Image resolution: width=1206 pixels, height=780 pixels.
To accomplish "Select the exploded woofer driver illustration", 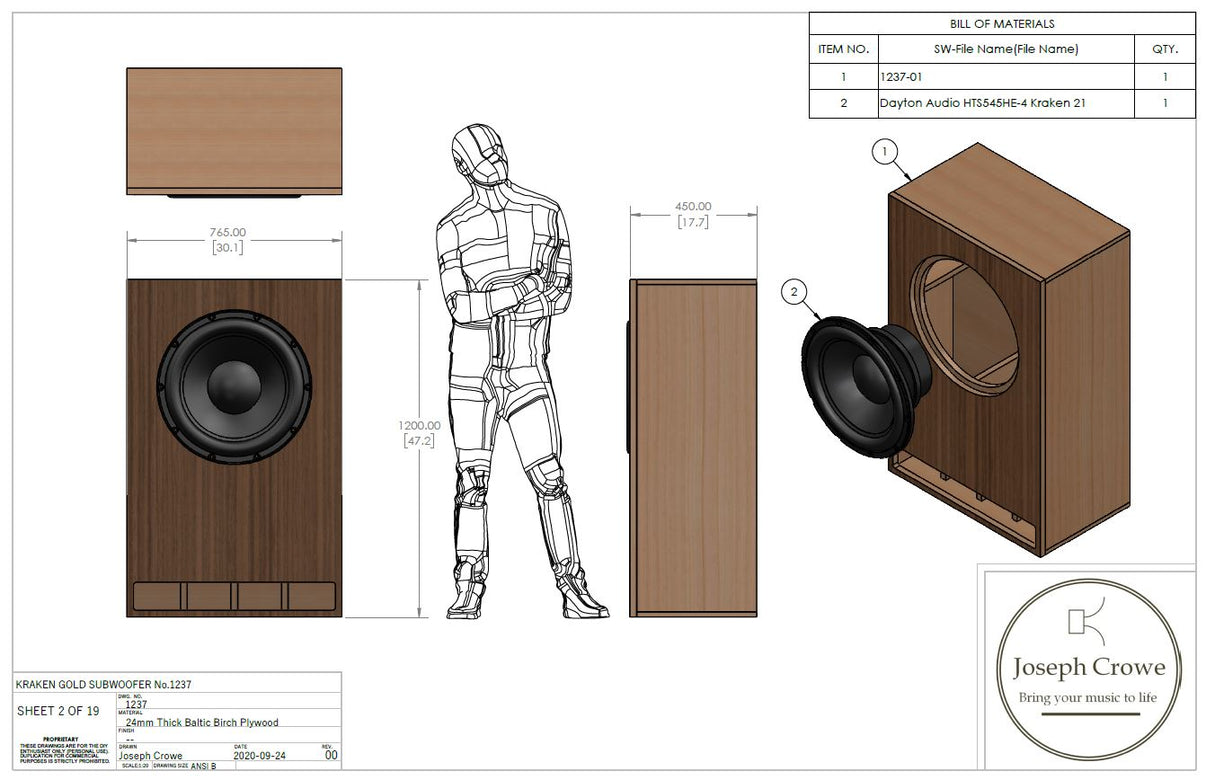I will click(861, 385).
